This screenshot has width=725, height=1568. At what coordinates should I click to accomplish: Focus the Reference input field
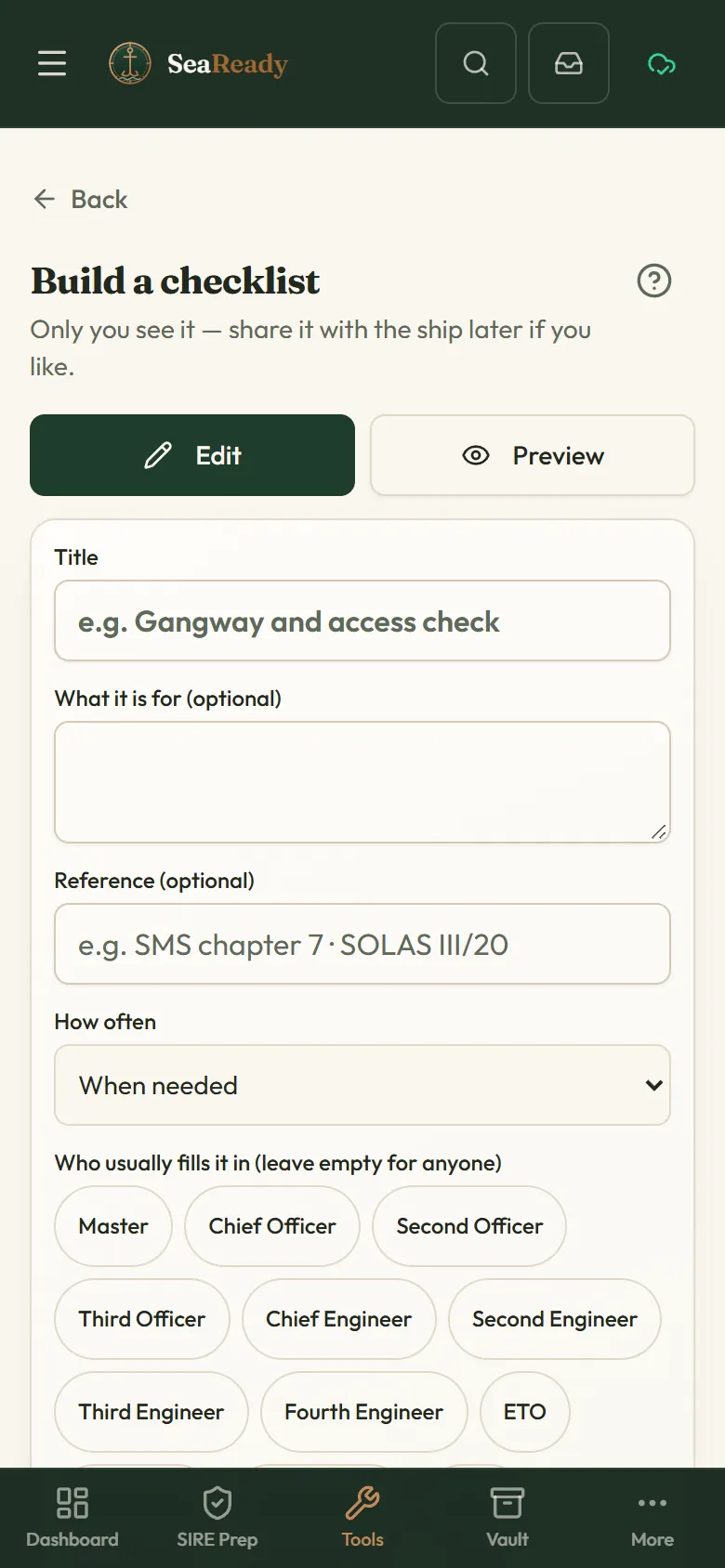[362, 944]
